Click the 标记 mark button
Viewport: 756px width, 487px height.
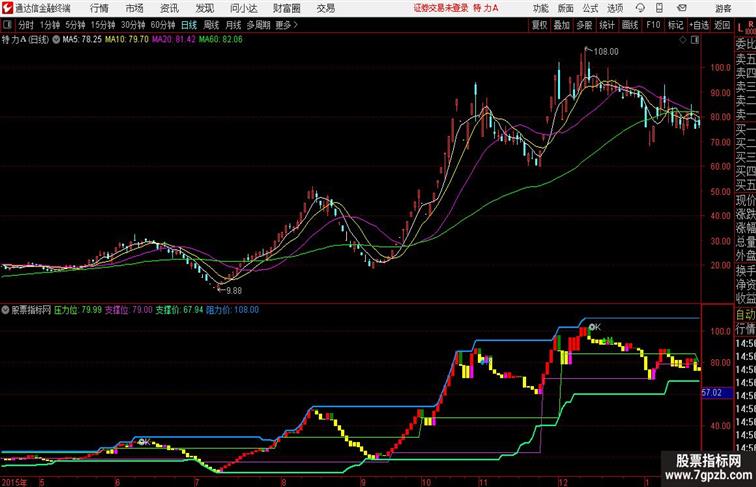tap(675, 25)
